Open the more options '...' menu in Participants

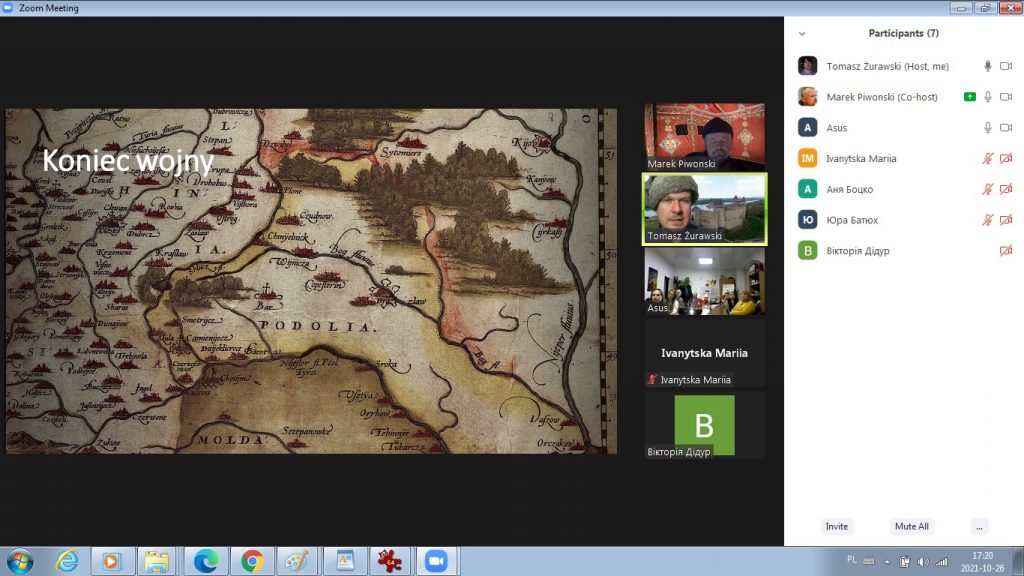[979, 527]
